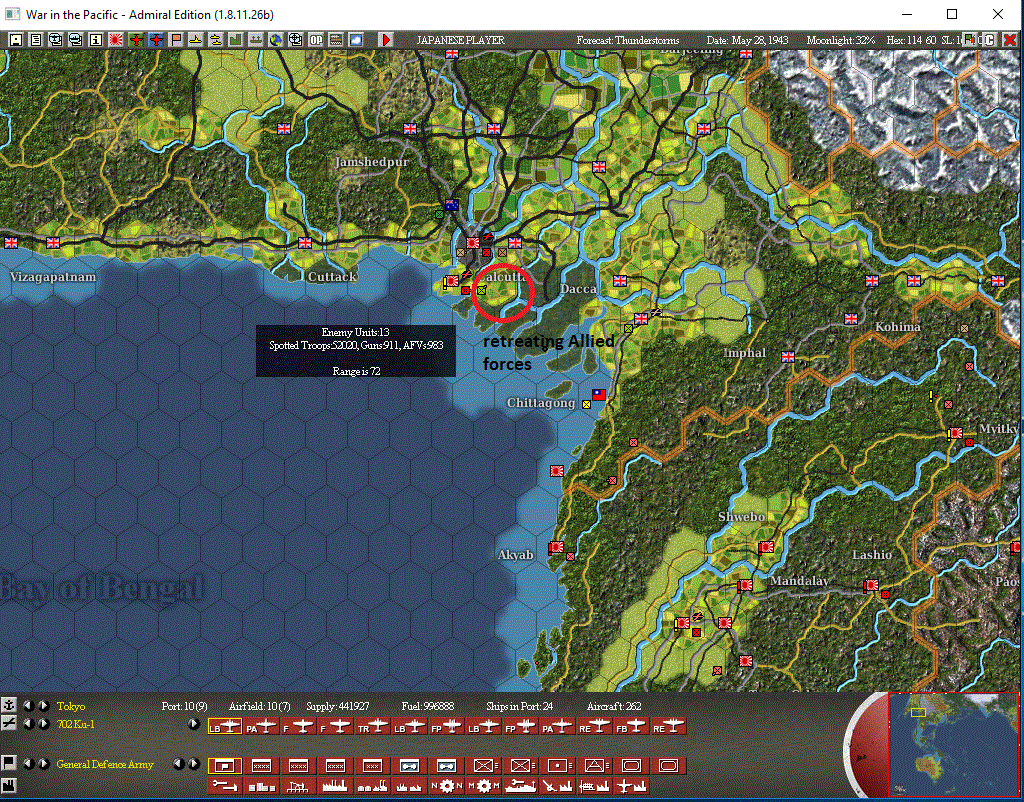Open the N naval shipyard gear icon
Viewport: 1024px width, 802px height.
[445, 786]
